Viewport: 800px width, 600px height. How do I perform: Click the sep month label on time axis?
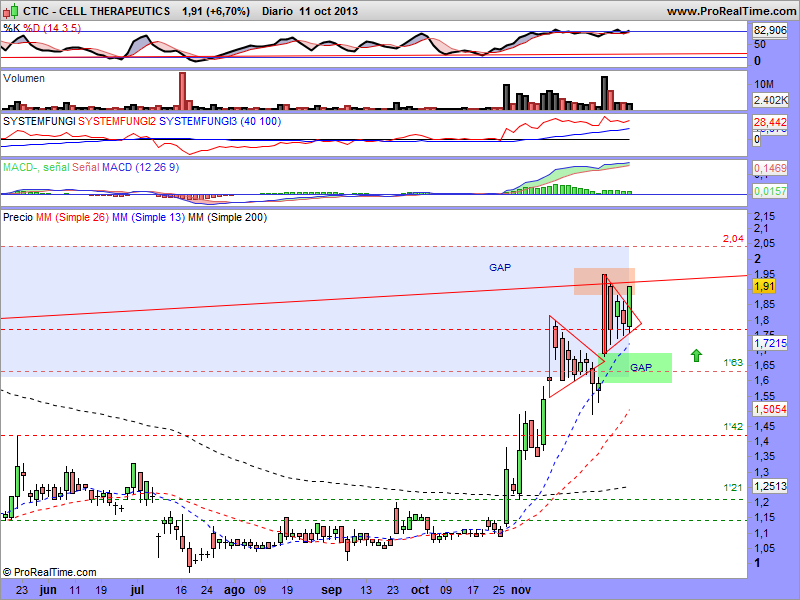(331, 590)
